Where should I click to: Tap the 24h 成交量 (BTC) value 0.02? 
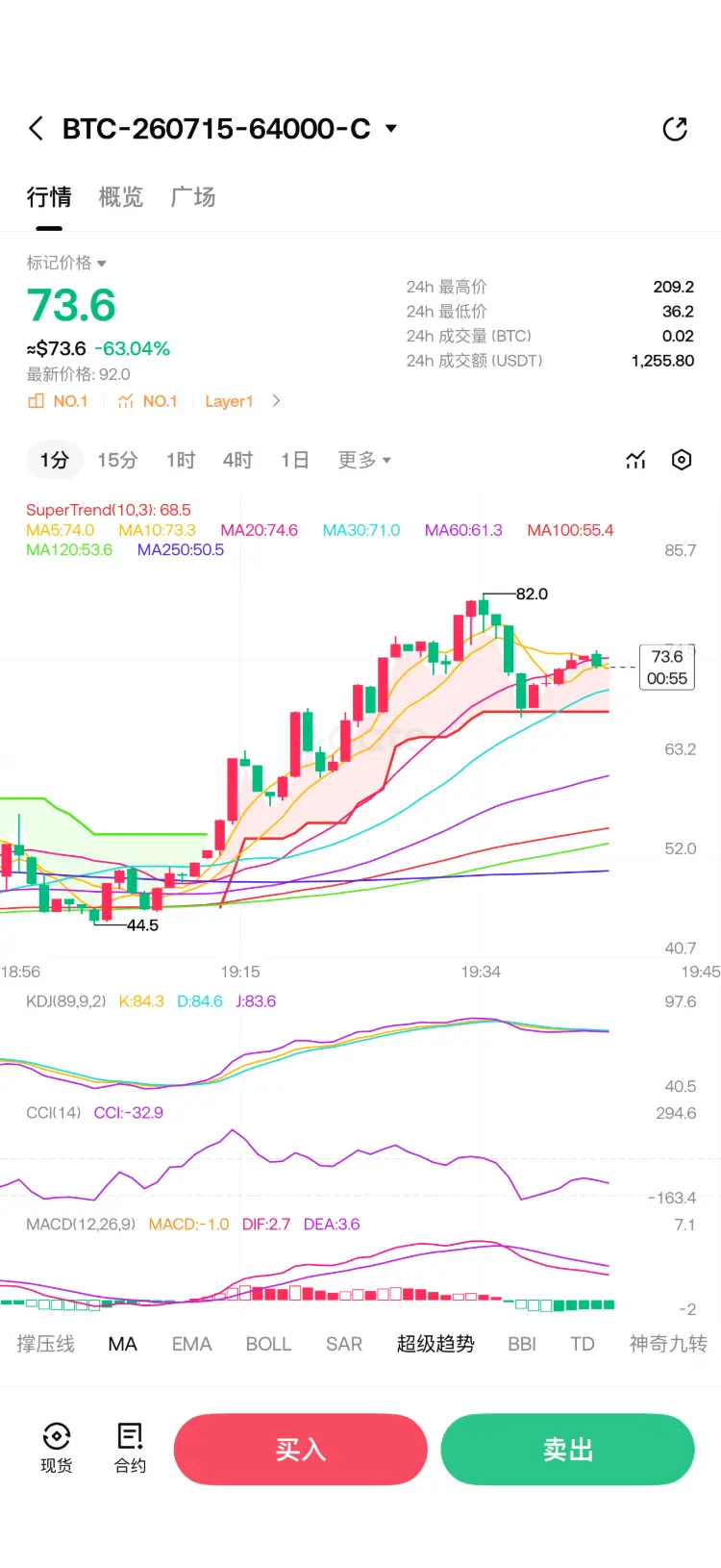pos(678,336)
